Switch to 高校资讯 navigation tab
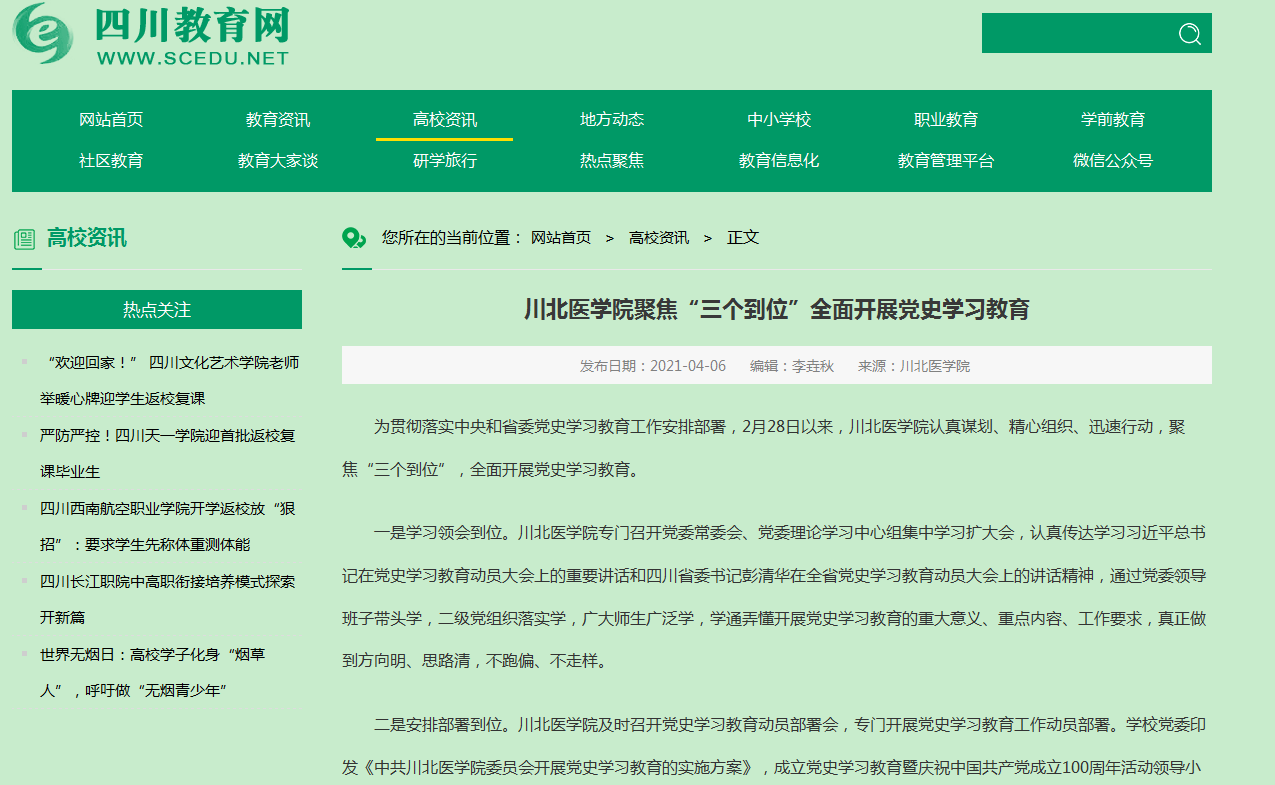The image size is (1275, 785). [445, 120]
